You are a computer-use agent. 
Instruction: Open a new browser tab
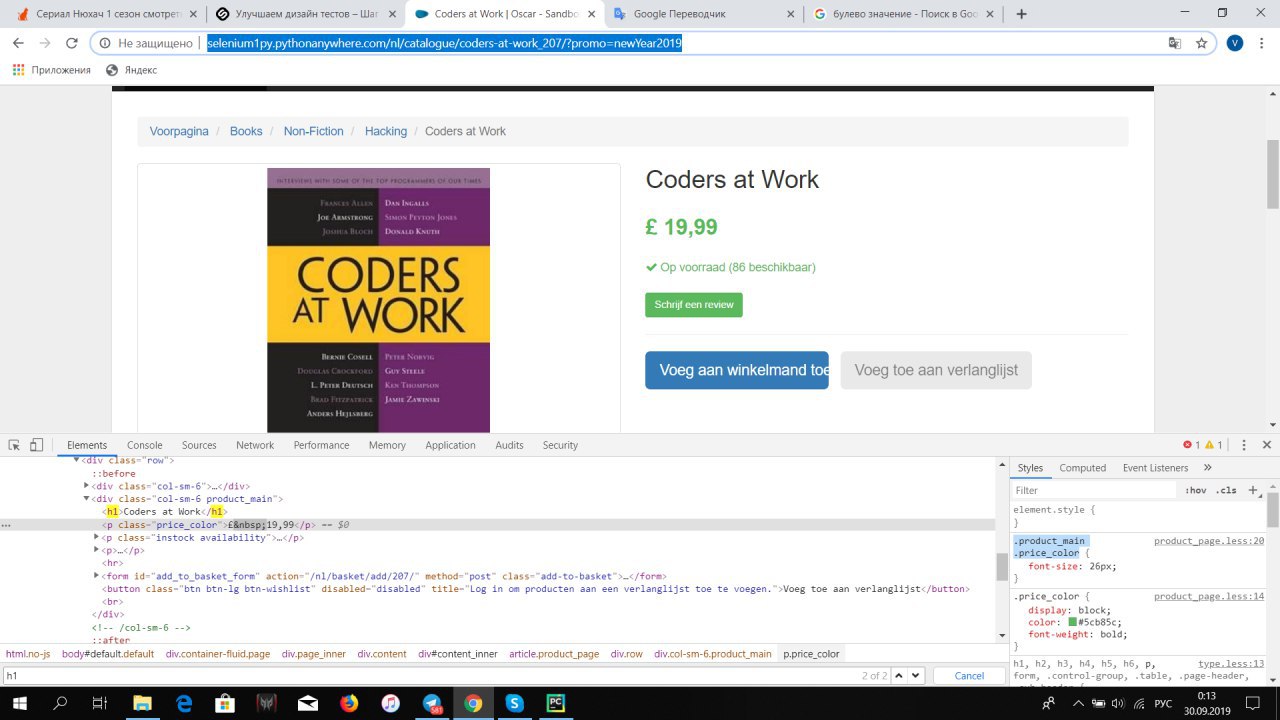pos(1022,14)
